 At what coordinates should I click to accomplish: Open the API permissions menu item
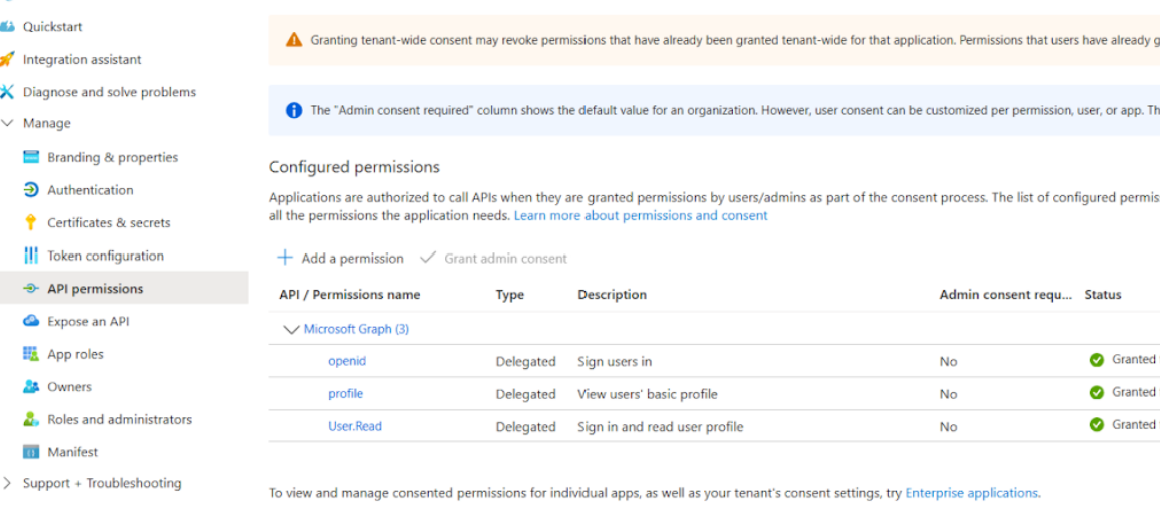(95, 289)
